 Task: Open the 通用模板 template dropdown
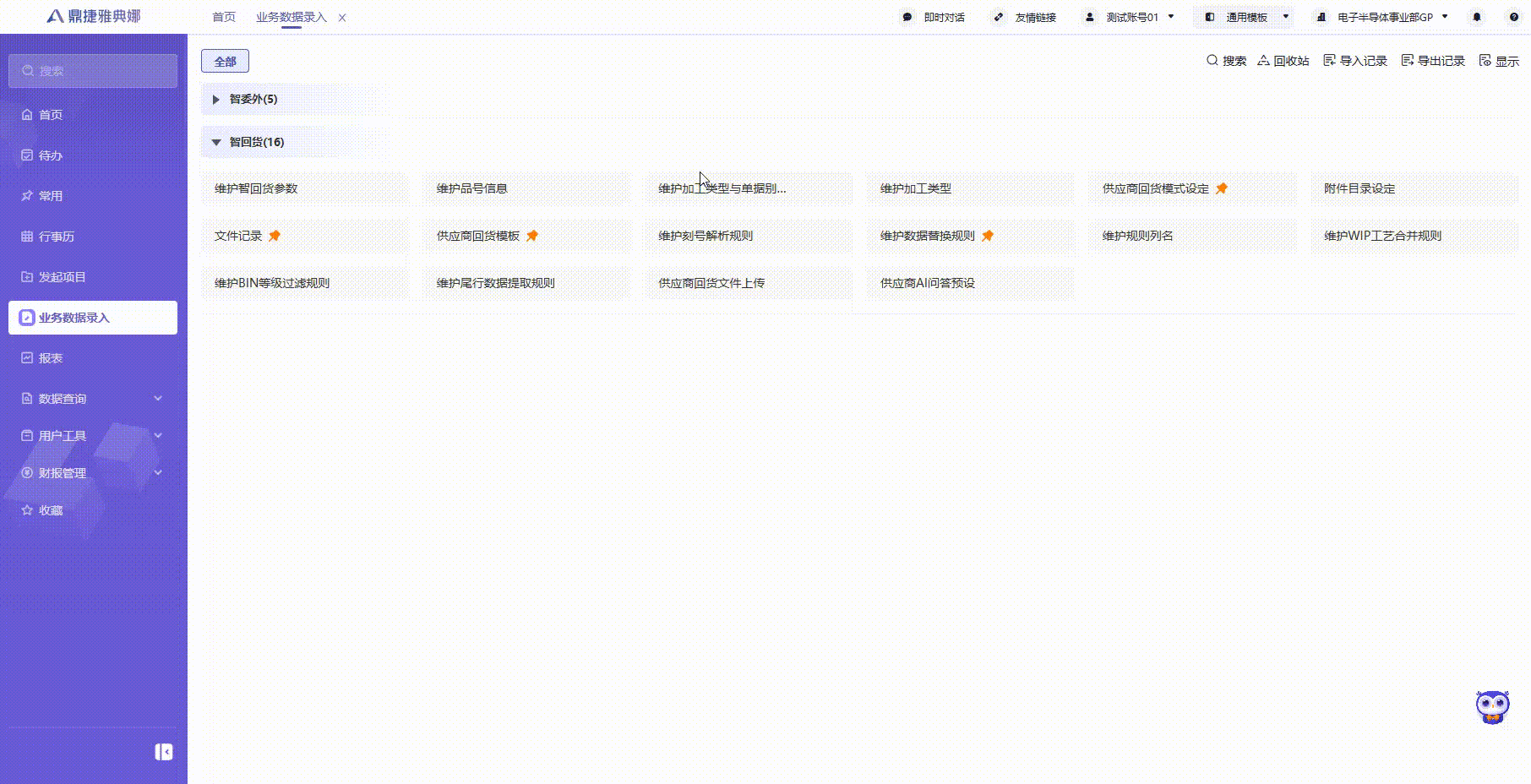click(1285, 16)
